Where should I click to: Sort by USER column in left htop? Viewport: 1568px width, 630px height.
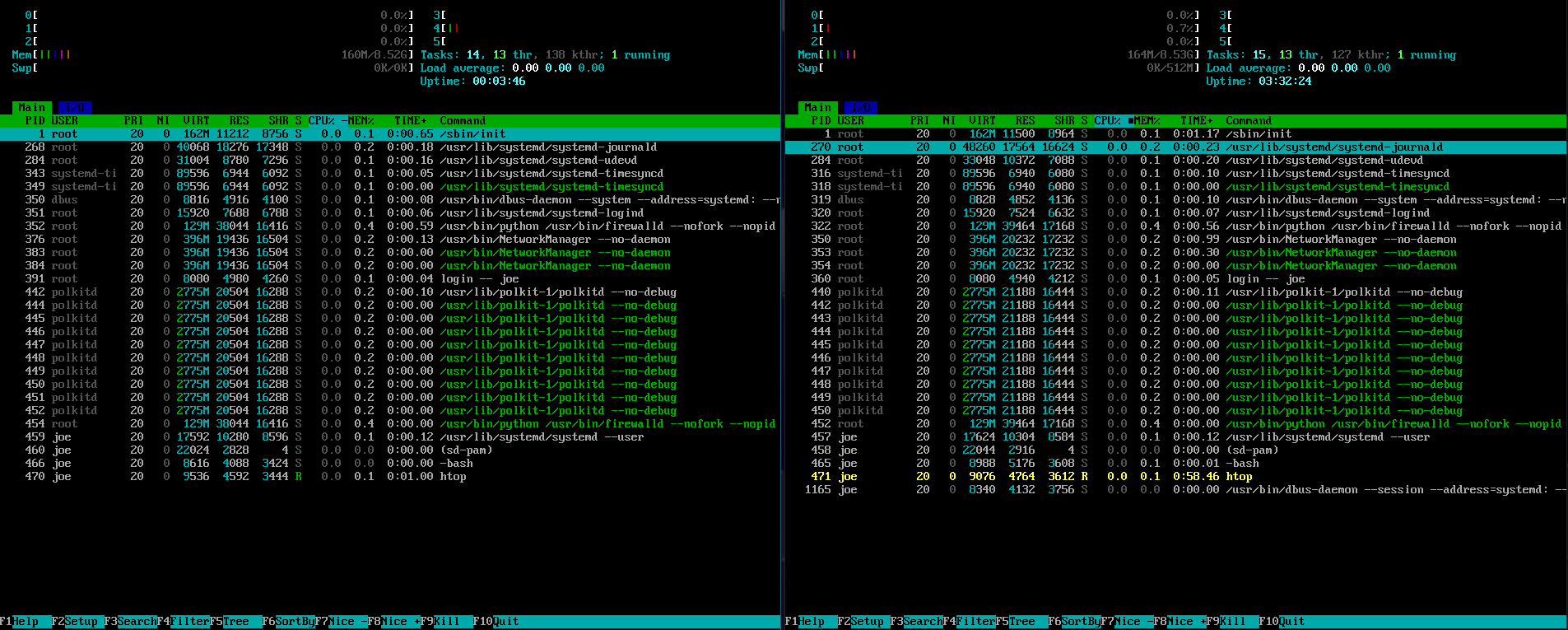click(65, 121)
